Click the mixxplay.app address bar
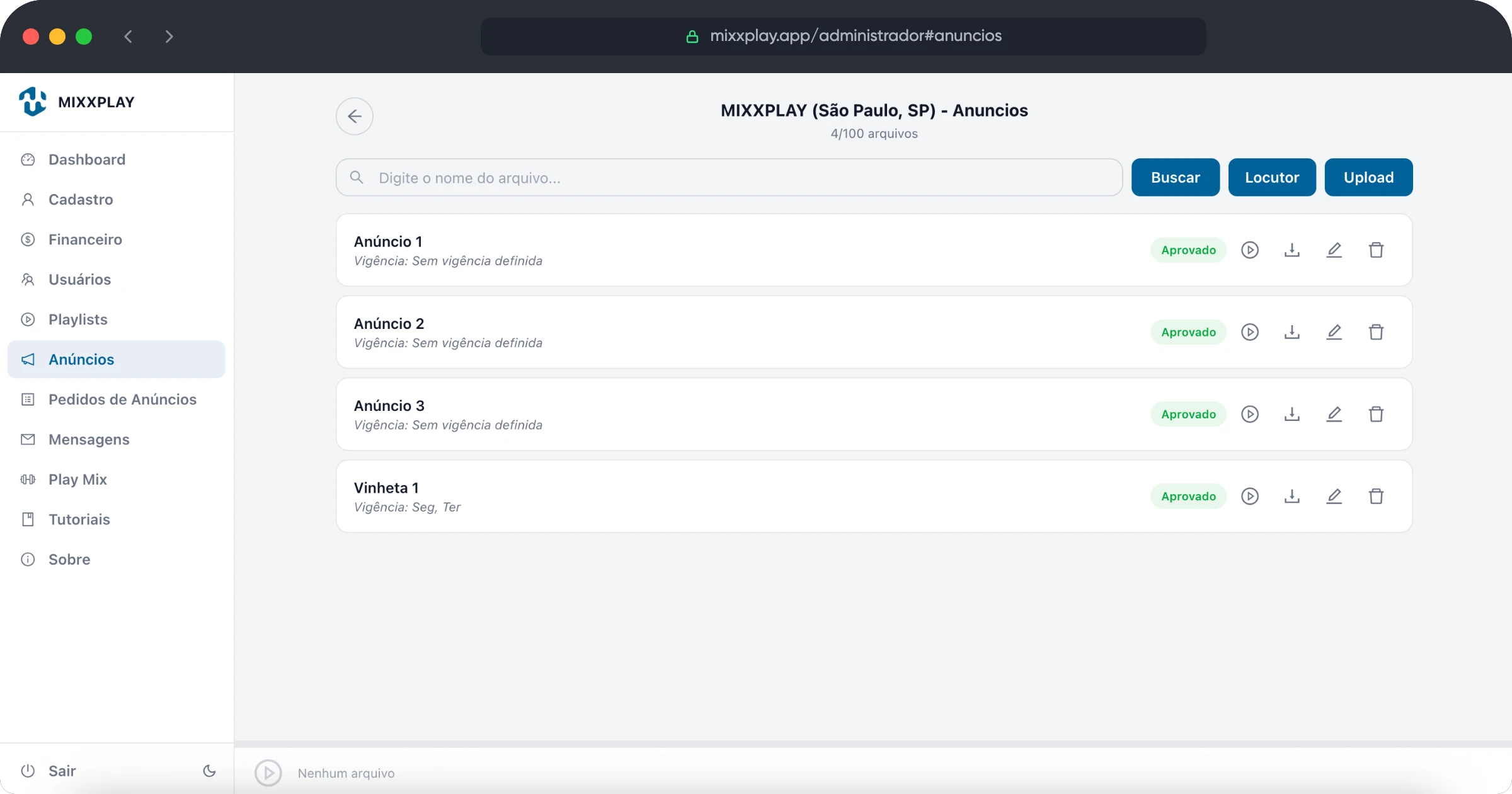The height and width of the screenshot is (794, 1512). point(843,37)
